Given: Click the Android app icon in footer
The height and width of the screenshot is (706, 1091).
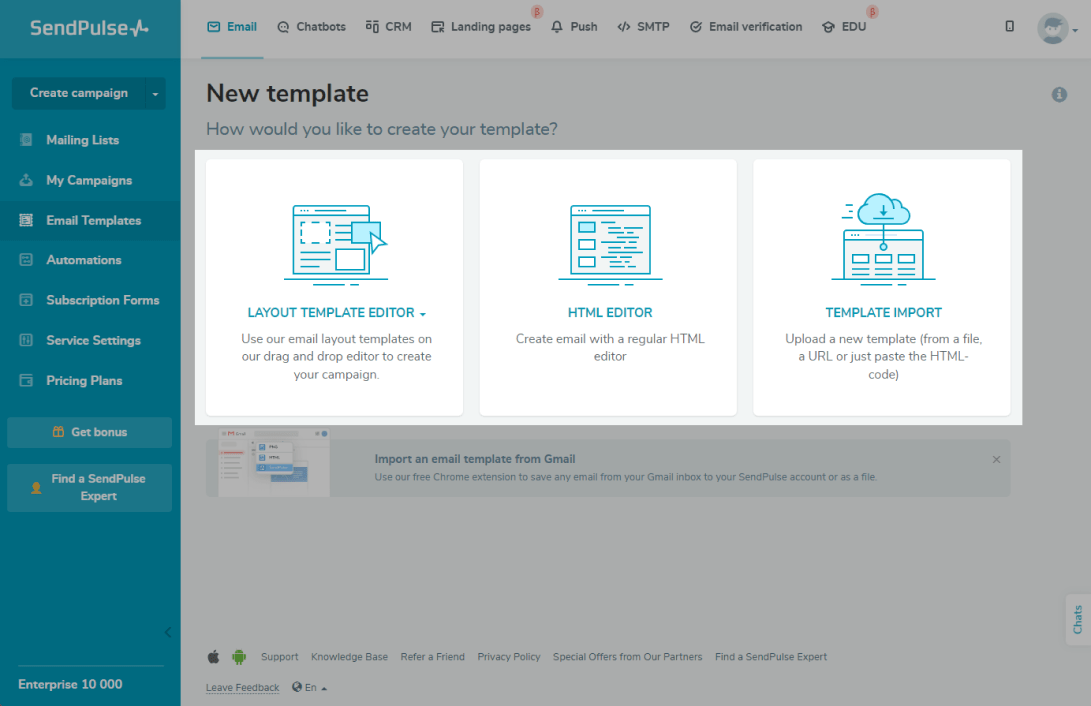Looking at the screenshot, I should [x=239, y=657].
